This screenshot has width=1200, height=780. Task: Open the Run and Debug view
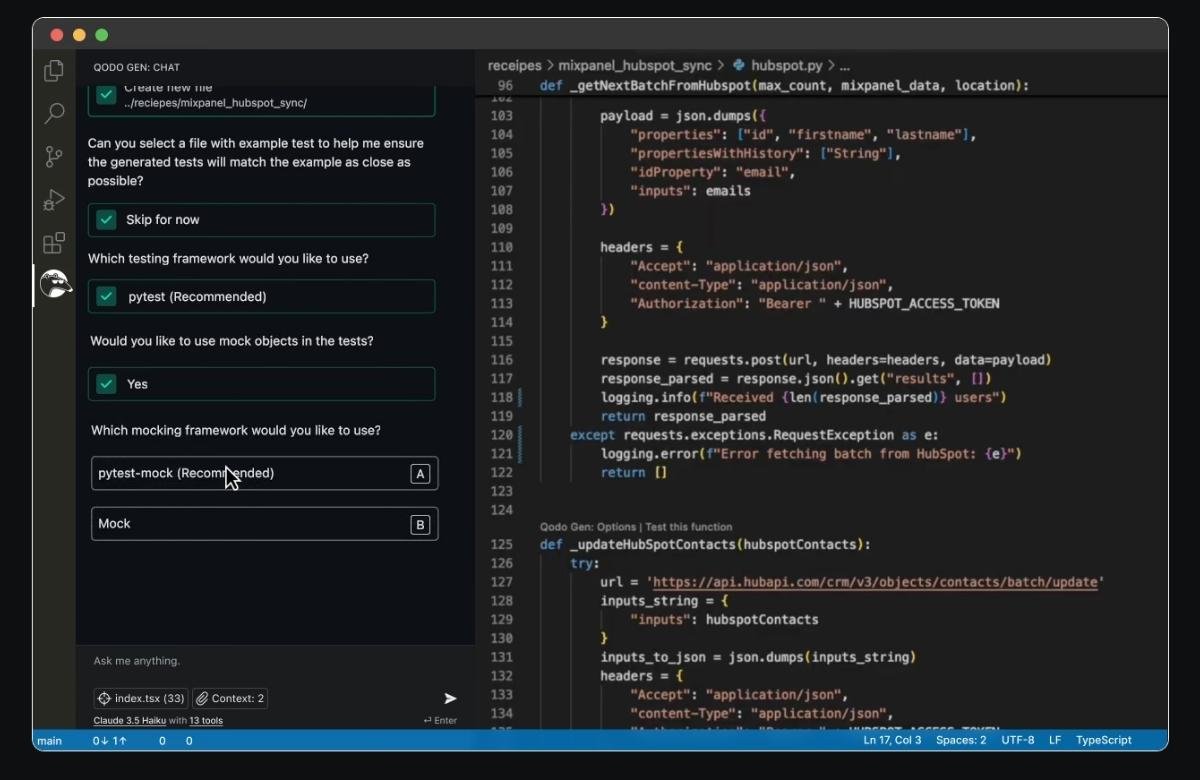pyautogui.click(x=54, y=200)
